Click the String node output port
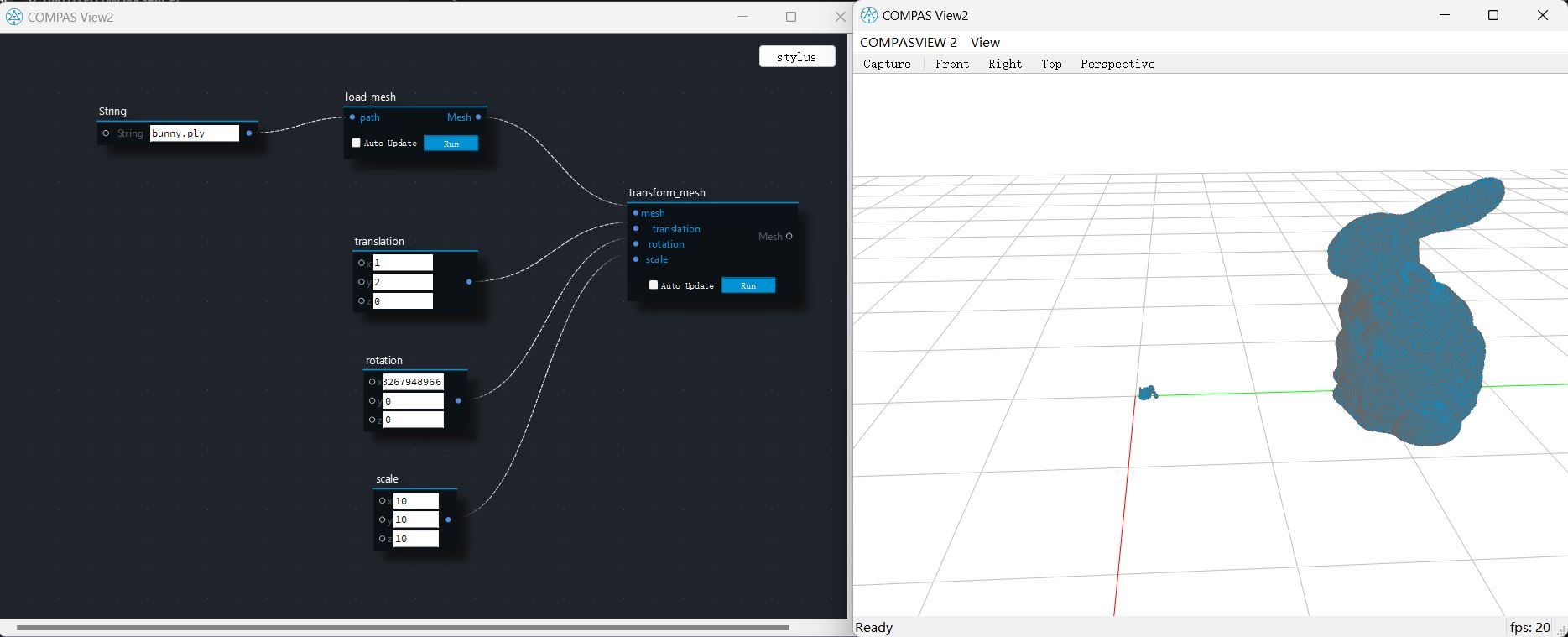This screenshot has height=637, width=1568. (249, 133)
